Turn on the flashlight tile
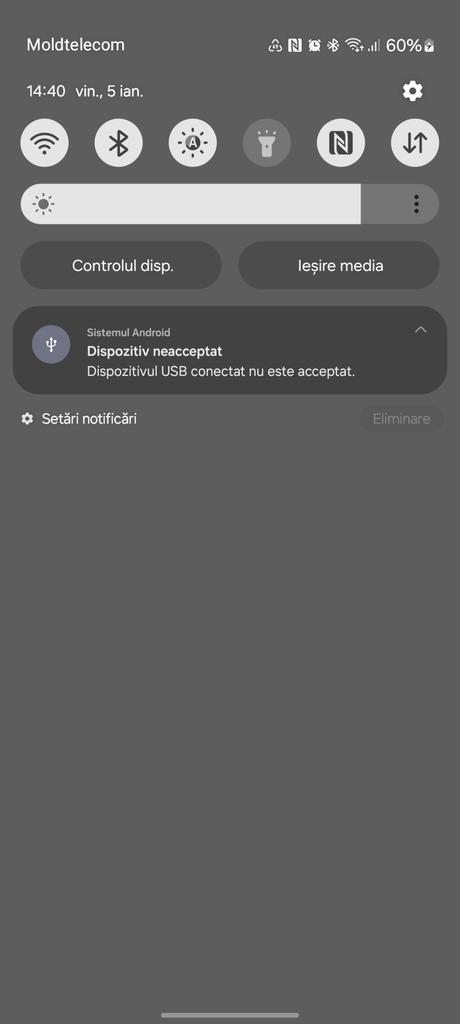The height and width of the screenshot is (1024, 460). (x=267, y=142)
